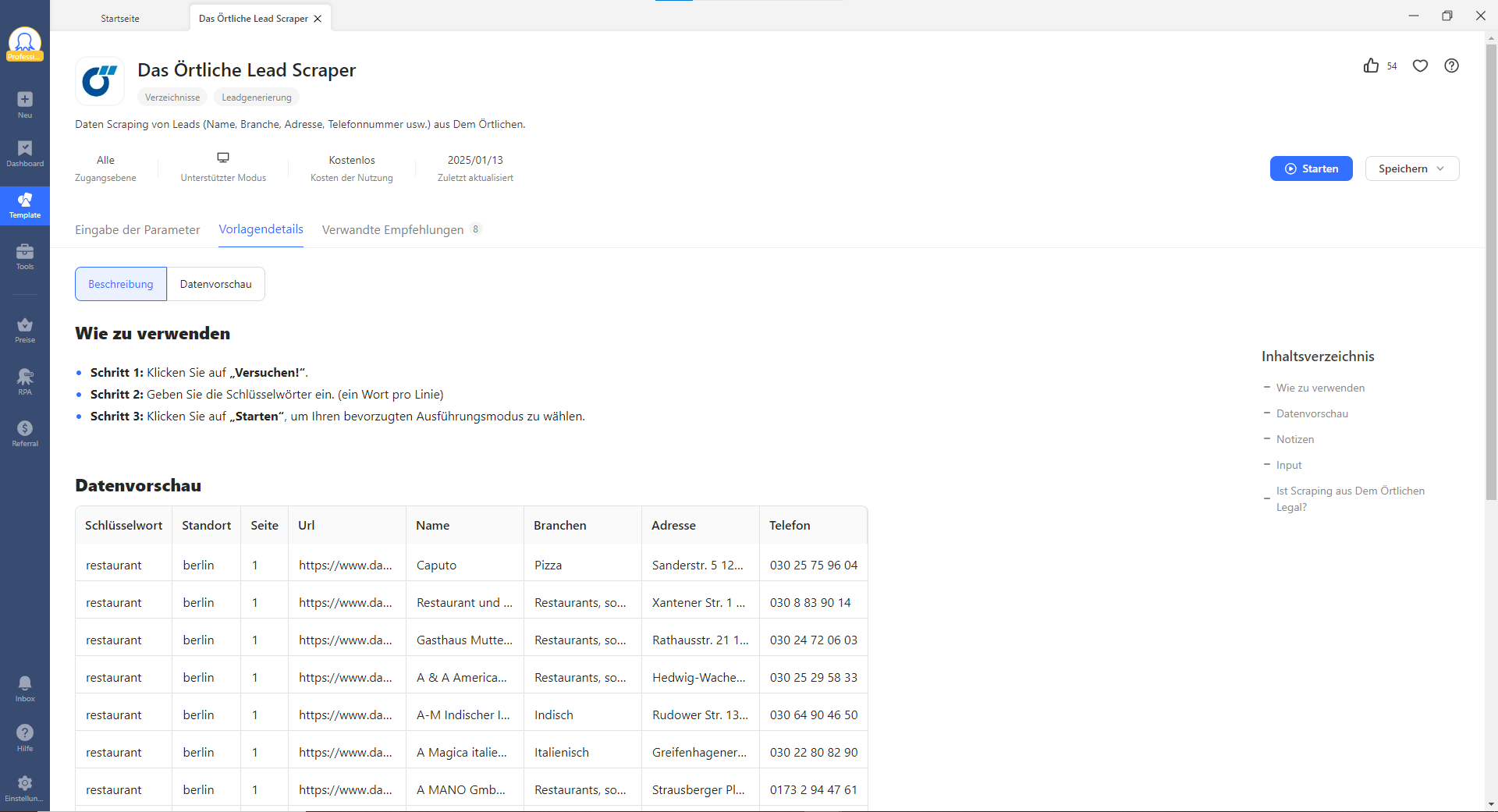The image size is (1498, 812).
Task: Close the Das Örtliche Lead Scraper tab
Action: (318, 19)
